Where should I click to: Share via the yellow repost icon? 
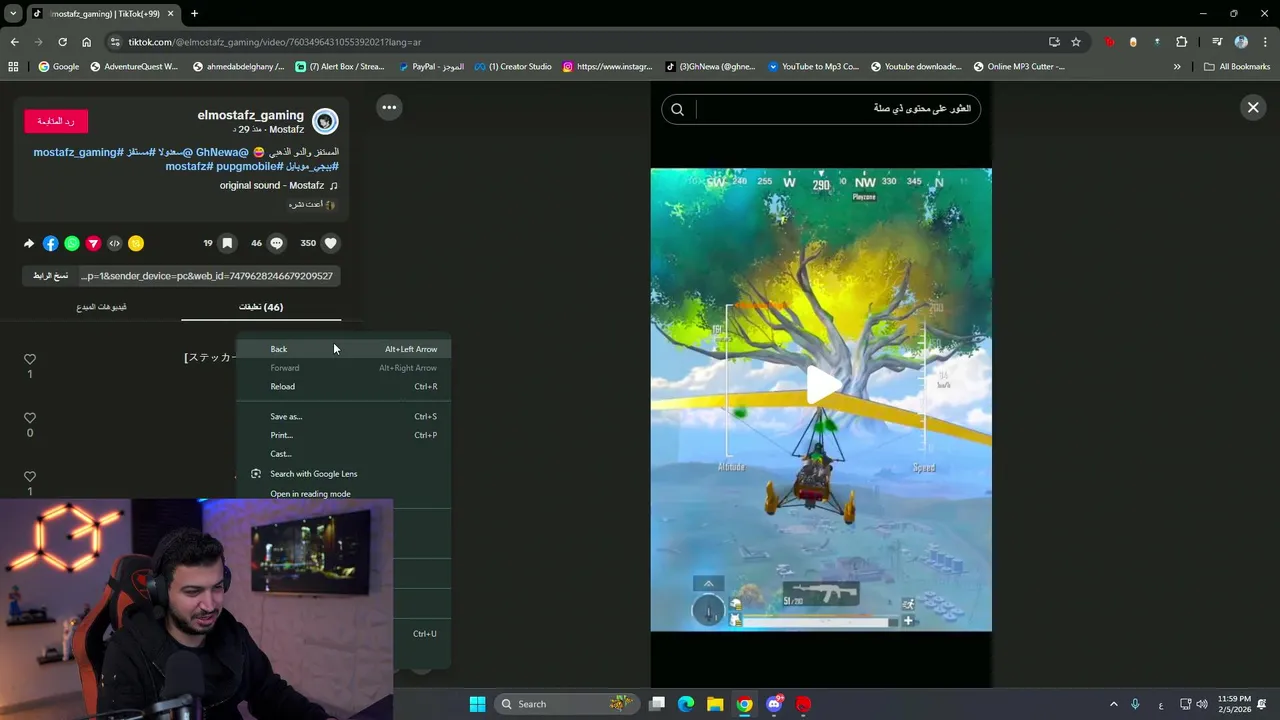(x=136, y=243)
